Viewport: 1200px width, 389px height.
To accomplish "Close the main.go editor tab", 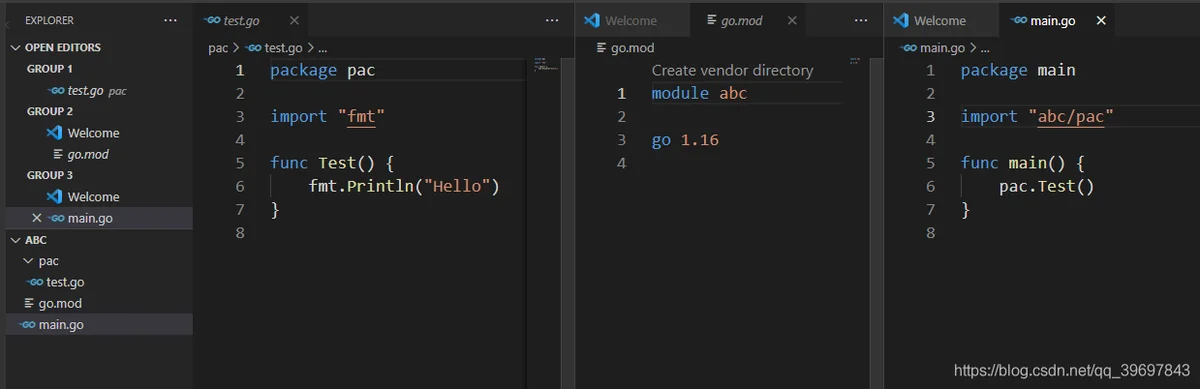I will (1101, 20).
